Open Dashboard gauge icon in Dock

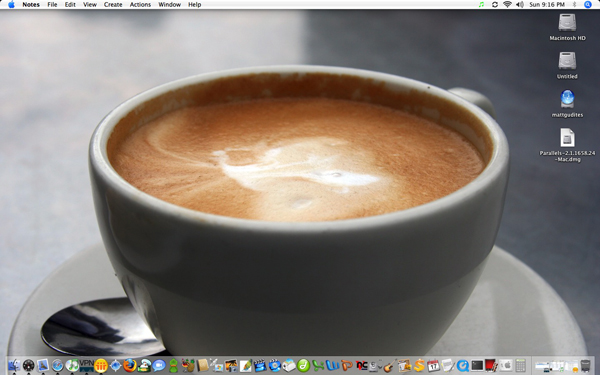tap(29, 365)
